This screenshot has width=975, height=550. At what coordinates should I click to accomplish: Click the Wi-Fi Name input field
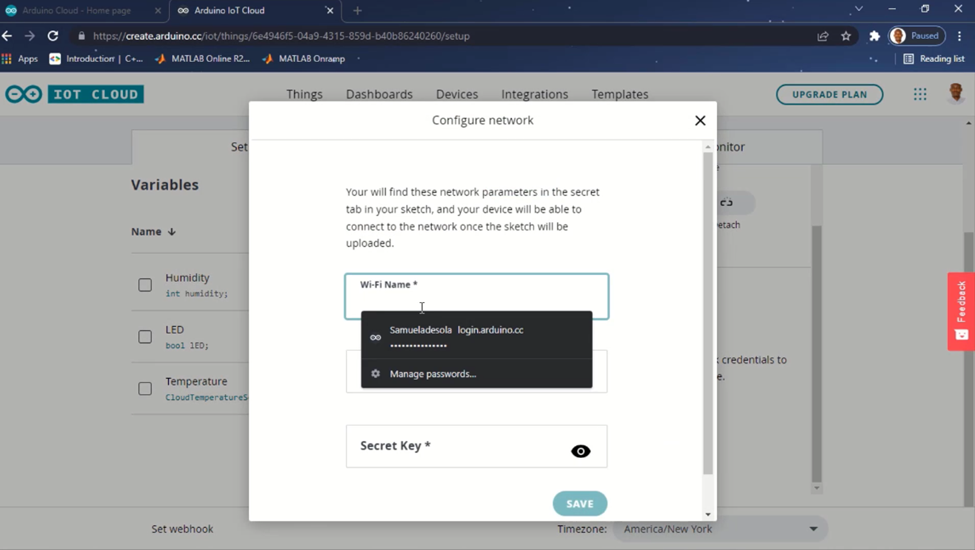[x=476, y=296]
